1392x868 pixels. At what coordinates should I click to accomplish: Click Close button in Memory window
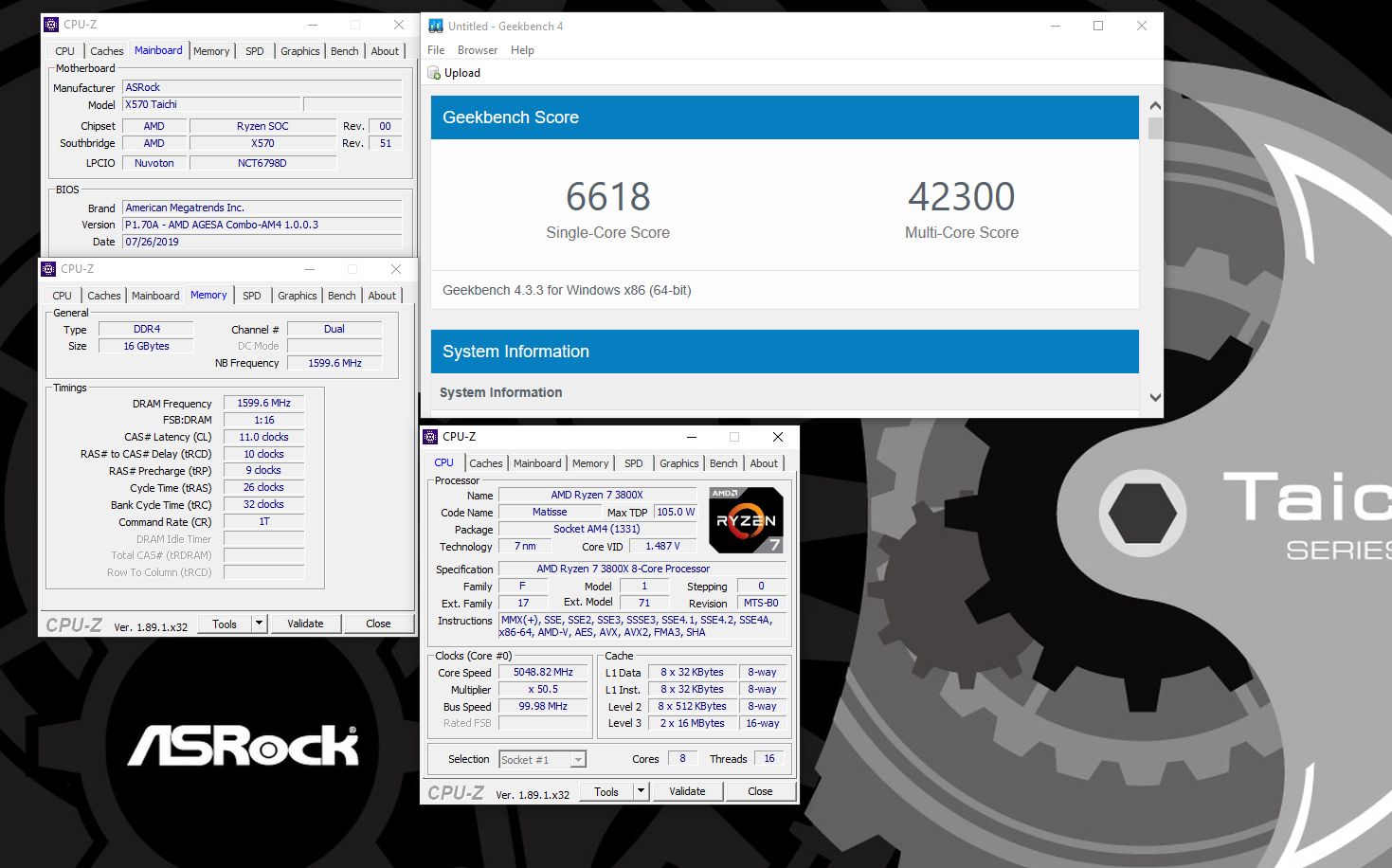[x=378, y=624]
